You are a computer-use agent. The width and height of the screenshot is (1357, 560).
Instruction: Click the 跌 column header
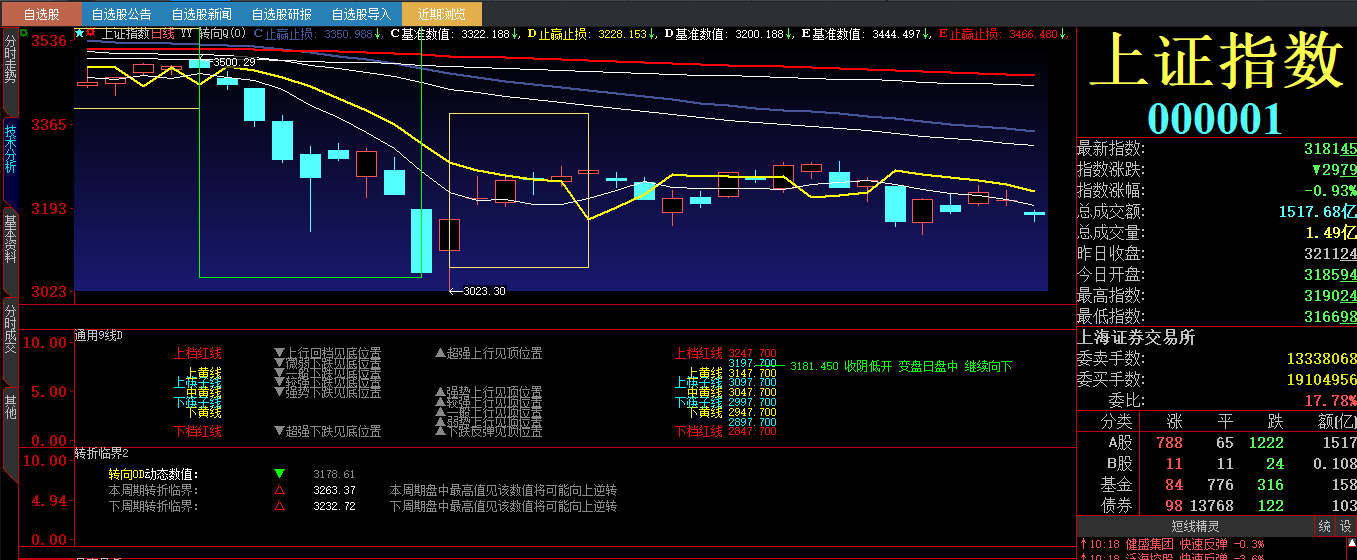(x=1275, y=421)
